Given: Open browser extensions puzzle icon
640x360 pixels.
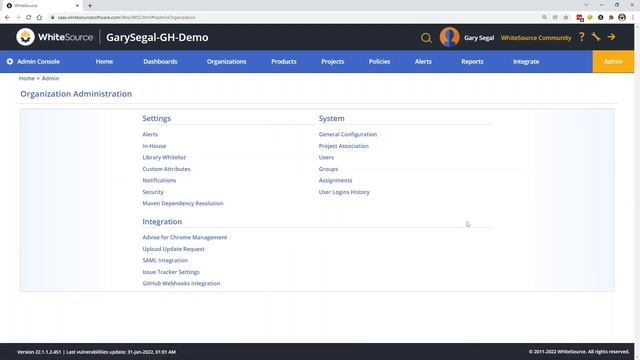Looking at the screenshot, I should coord(611,18).
